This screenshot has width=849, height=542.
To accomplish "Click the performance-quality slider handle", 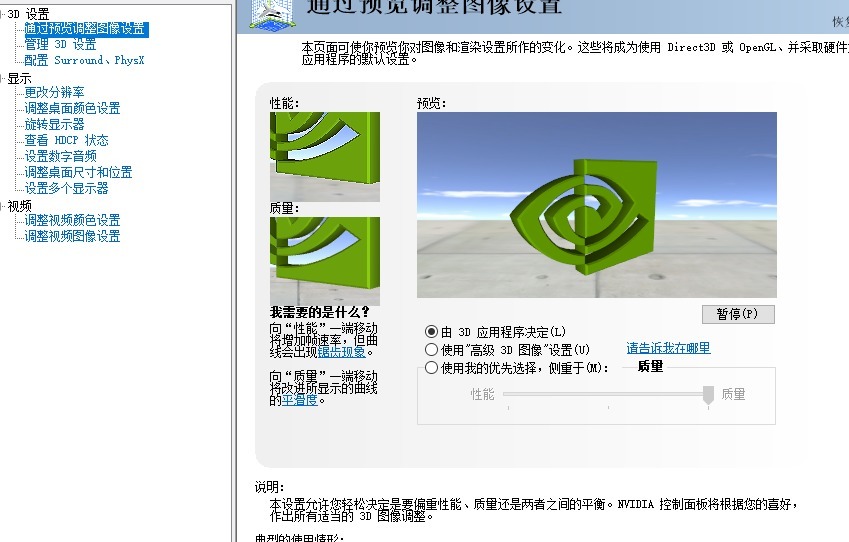I will (x=708, y=395).
